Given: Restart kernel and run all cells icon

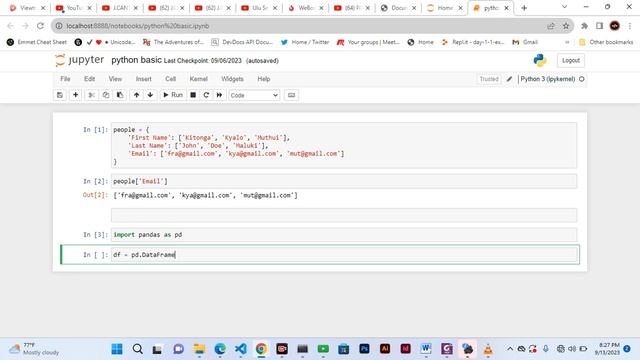Looking at the screenshot, I should click(219, 95).
